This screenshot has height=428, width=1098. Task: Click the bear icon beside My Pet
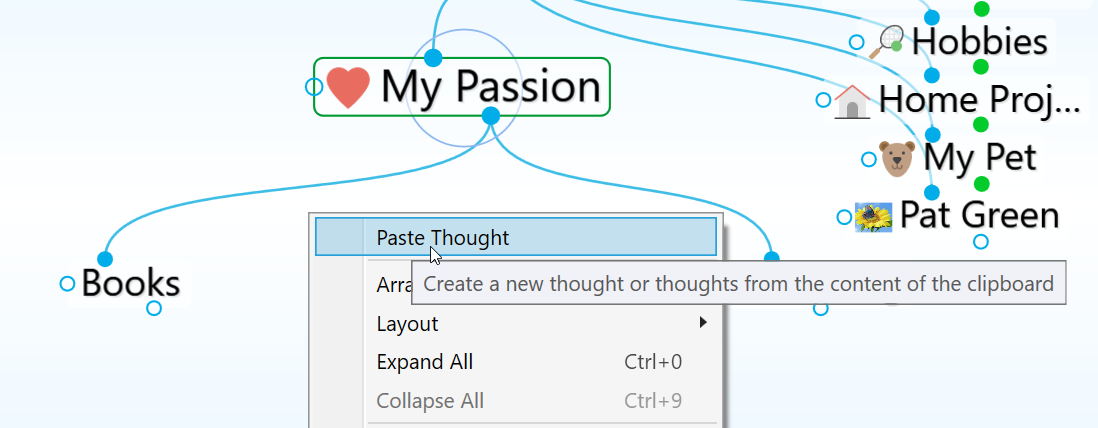(x=897, y=158)
